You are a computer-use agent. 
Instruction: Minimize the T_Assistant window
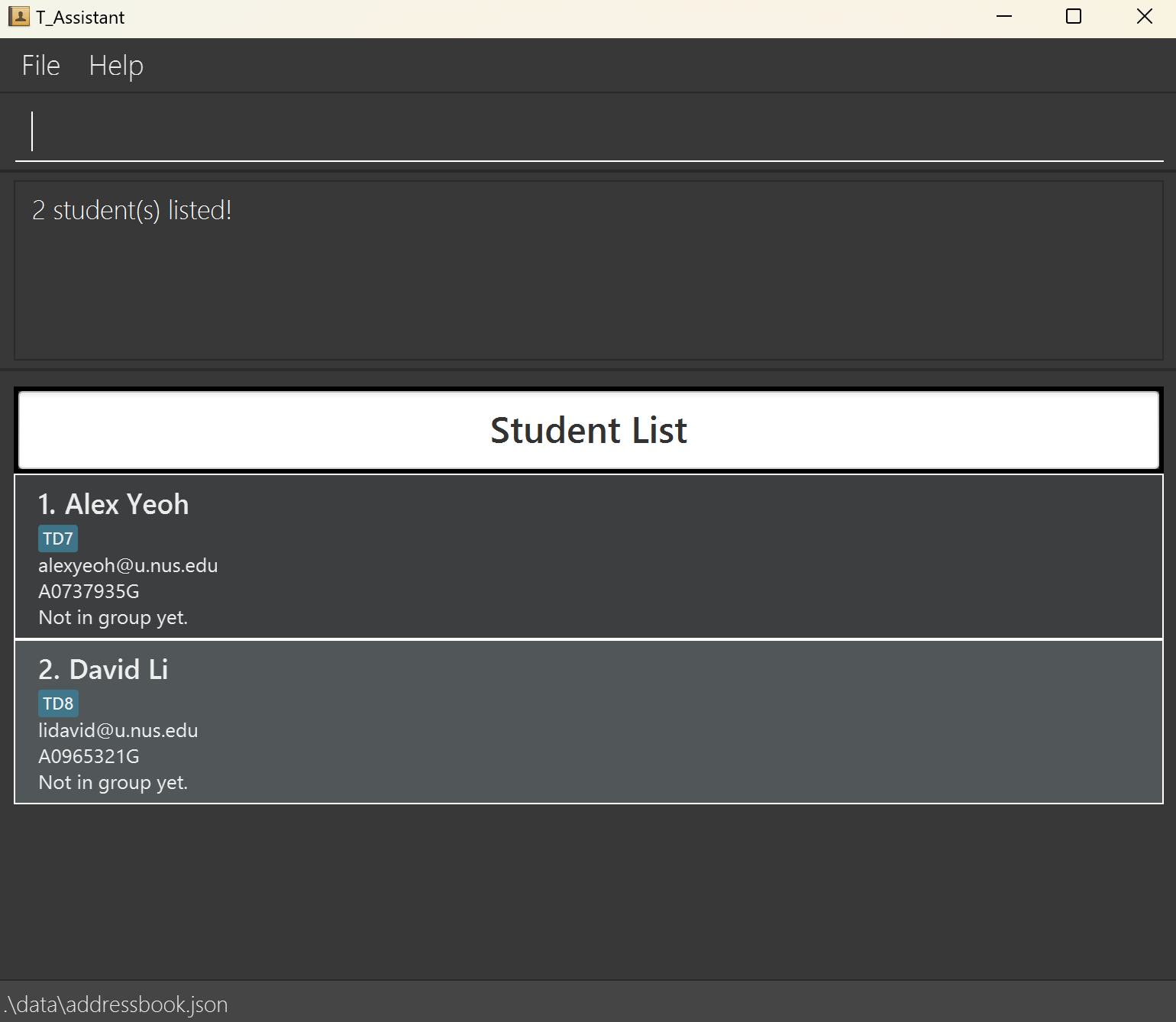1004,17
